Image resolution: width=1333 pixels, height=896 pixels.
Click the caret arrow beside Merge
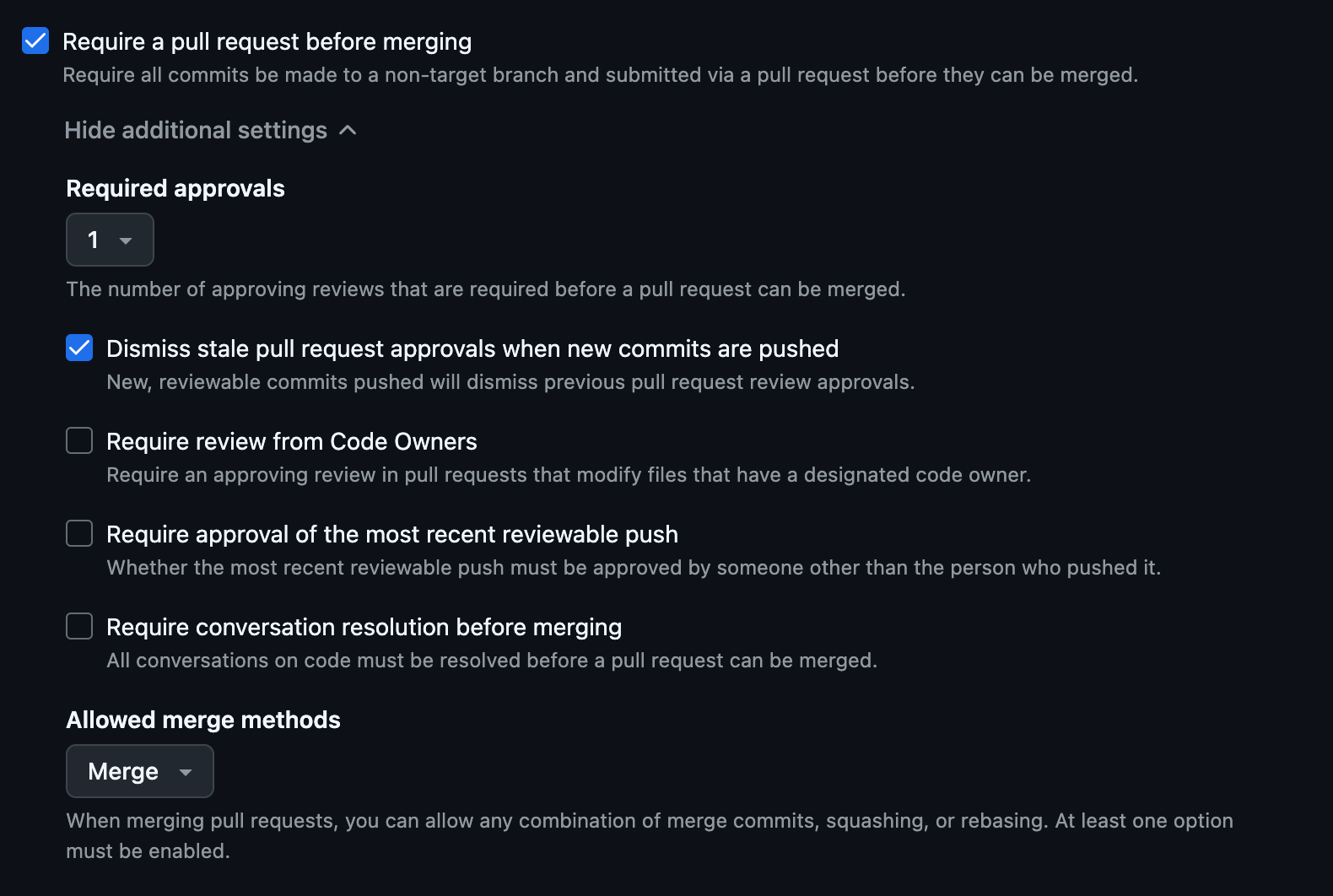(186, 772)
